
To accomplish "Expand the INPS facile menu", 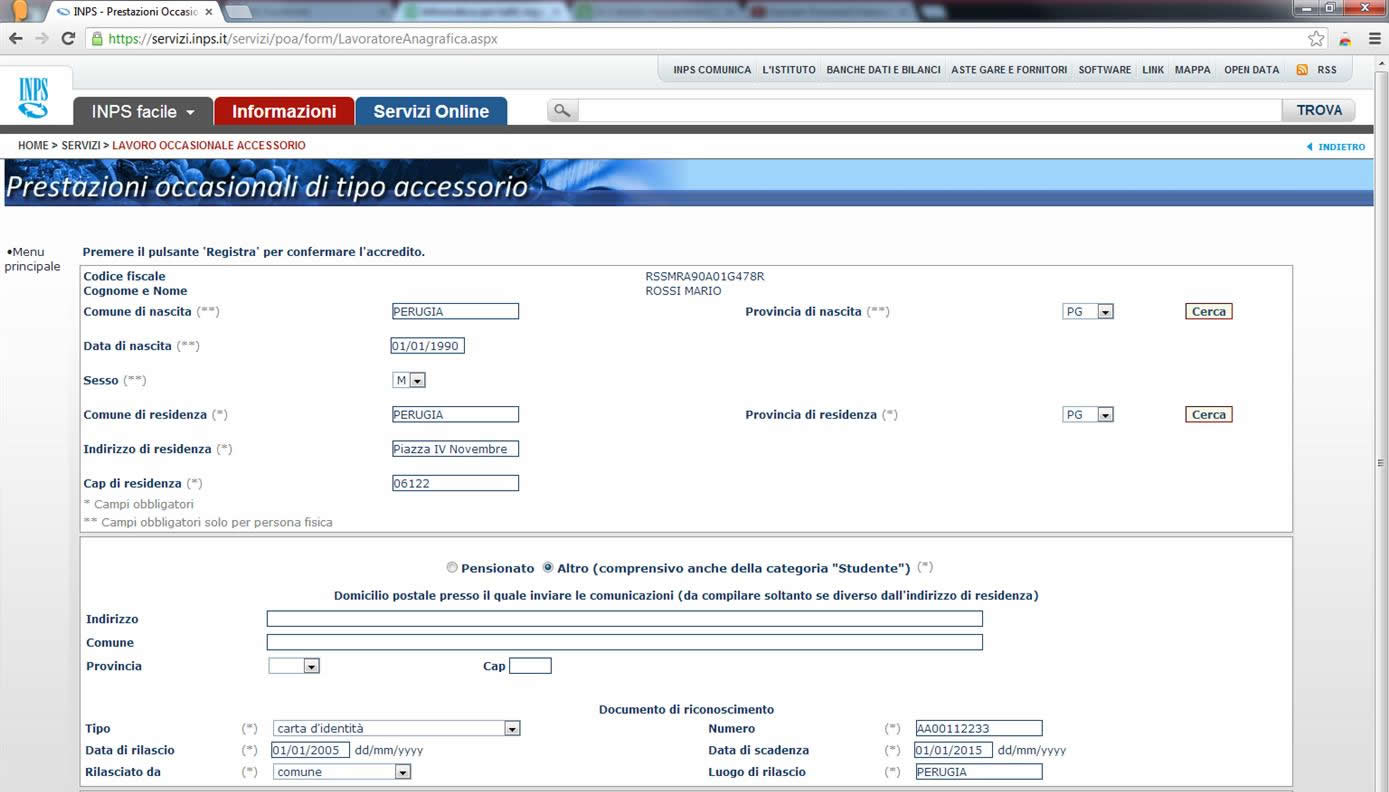I will click(x=143, y=111).
